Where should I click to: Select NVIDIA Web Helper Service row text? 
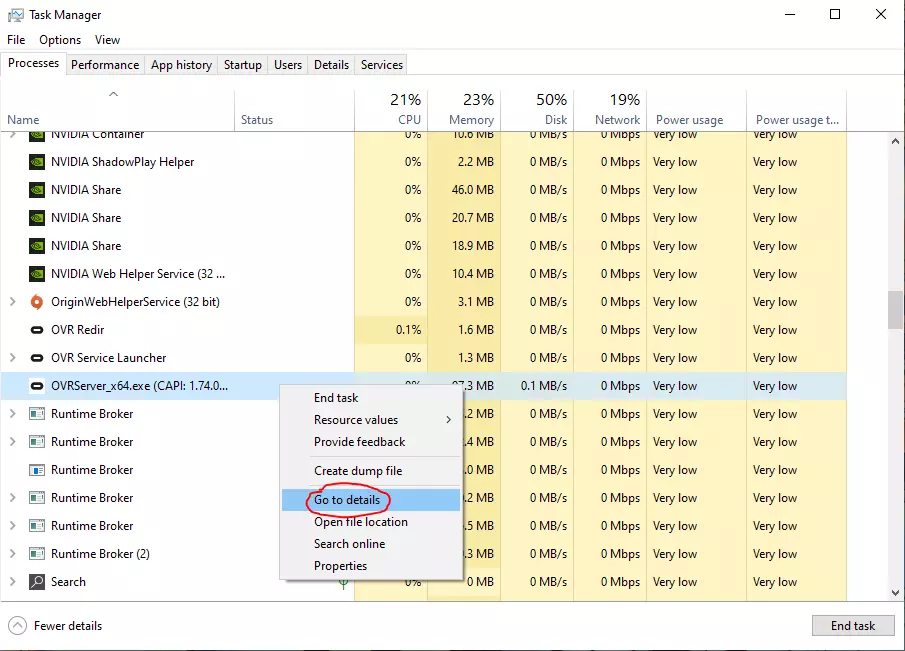pos(138,274)
